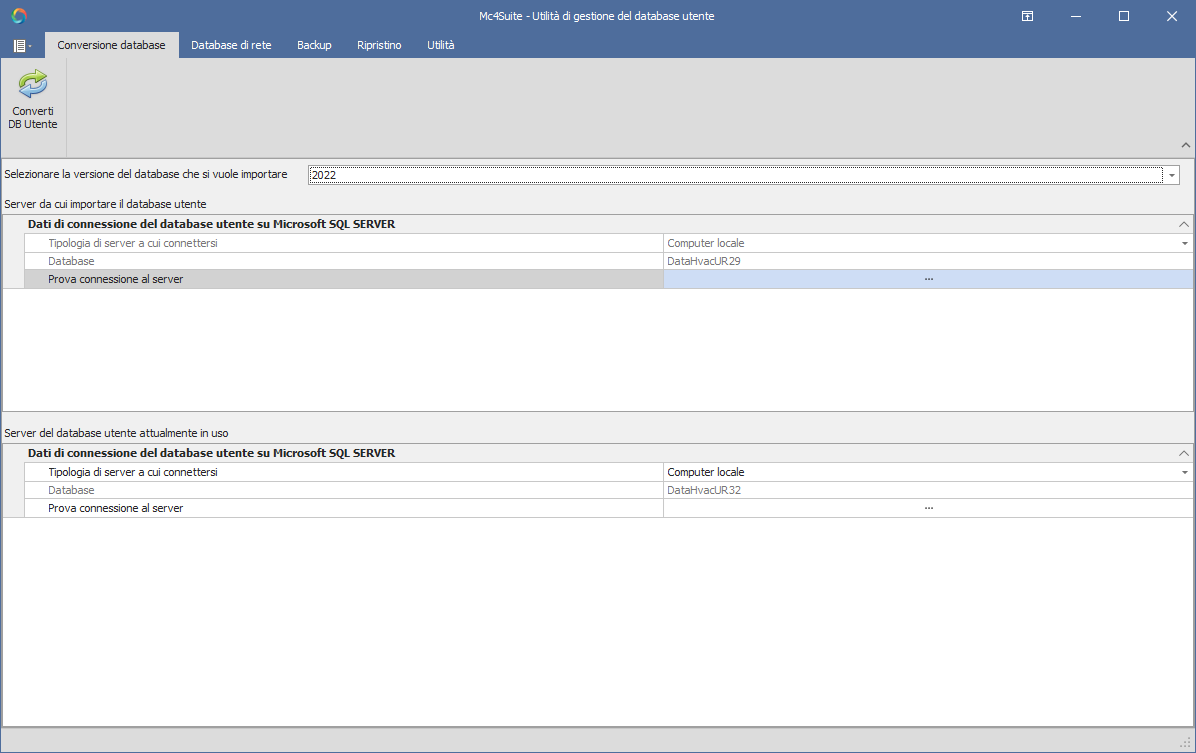1196x753 pixels.
Task: Switch to the Database di rete tab
Action: 231,45
